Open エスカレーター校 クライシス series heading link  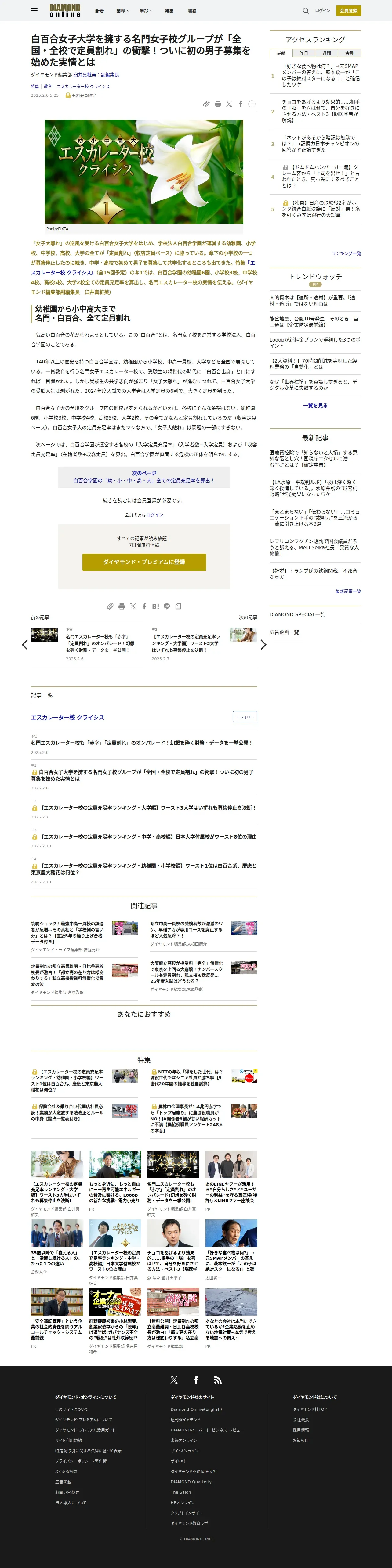(x=67, y=717)
